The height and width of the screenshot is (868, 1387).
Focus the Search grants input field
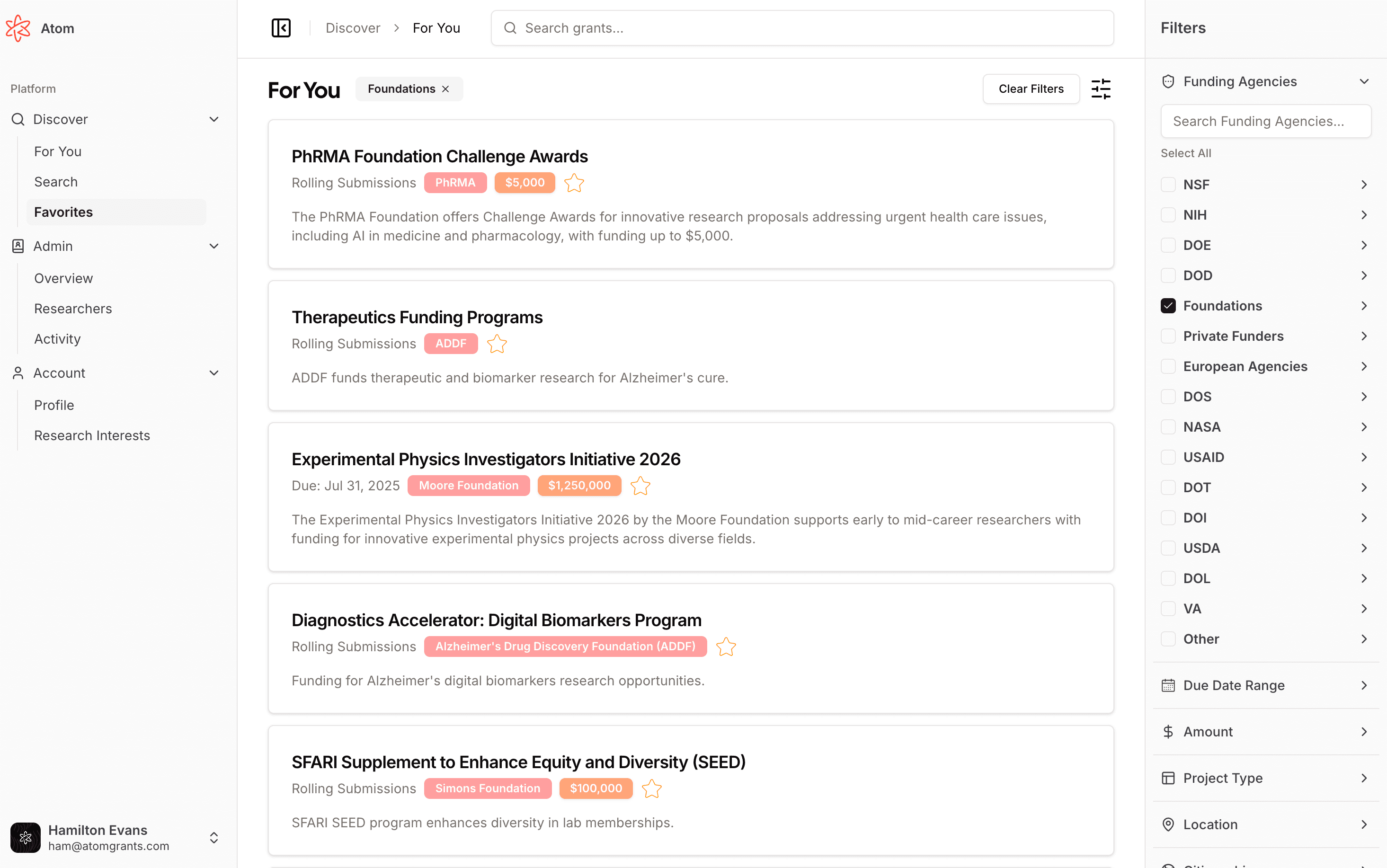click(801, 28)
